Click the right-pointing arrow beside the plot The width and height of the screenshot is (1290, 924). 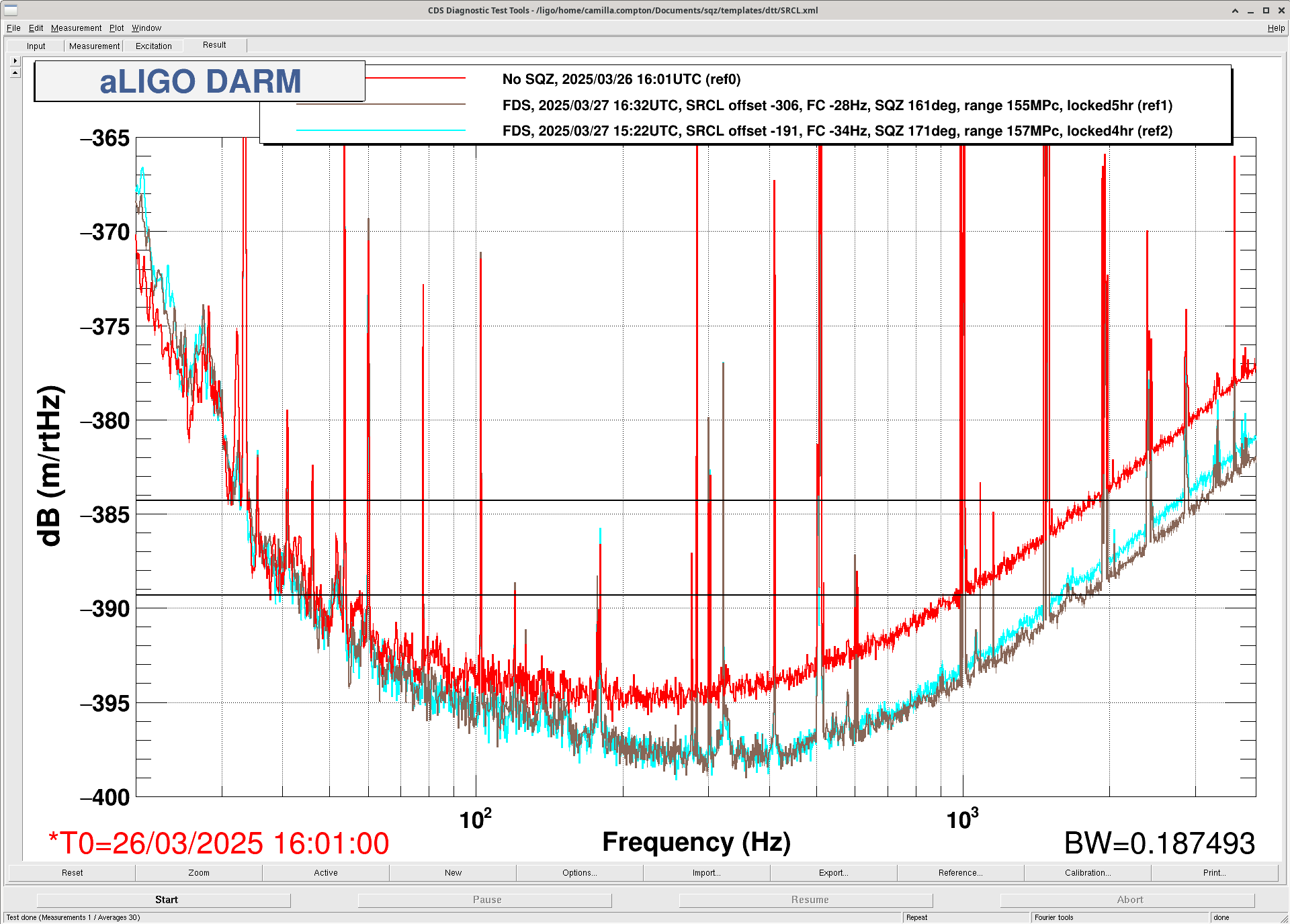[15, 60]
